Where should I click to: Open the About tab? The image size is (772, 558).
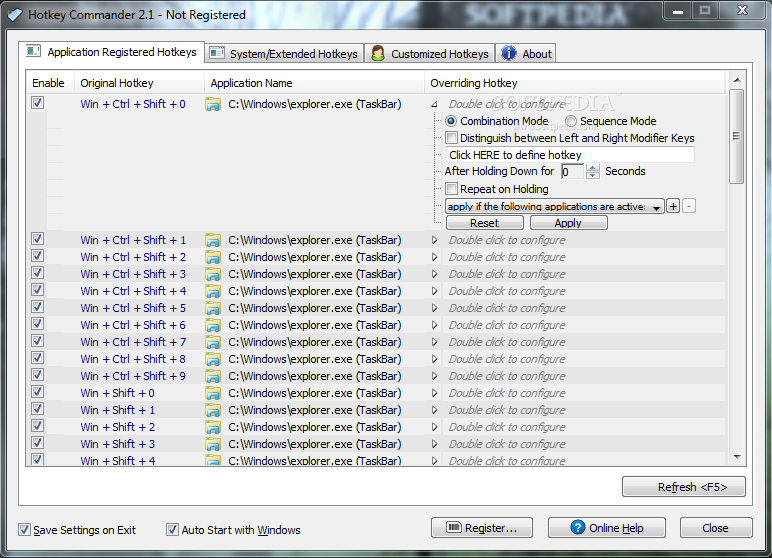[526, 53]
